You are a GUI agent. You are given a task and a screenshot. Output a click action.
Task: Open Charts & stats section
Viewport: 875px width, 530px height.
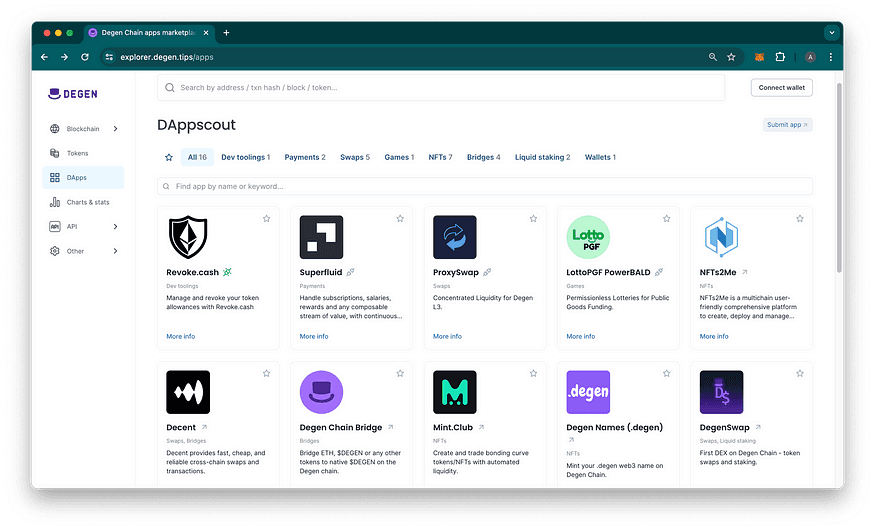pyautogui.click(x=83, y=202)
